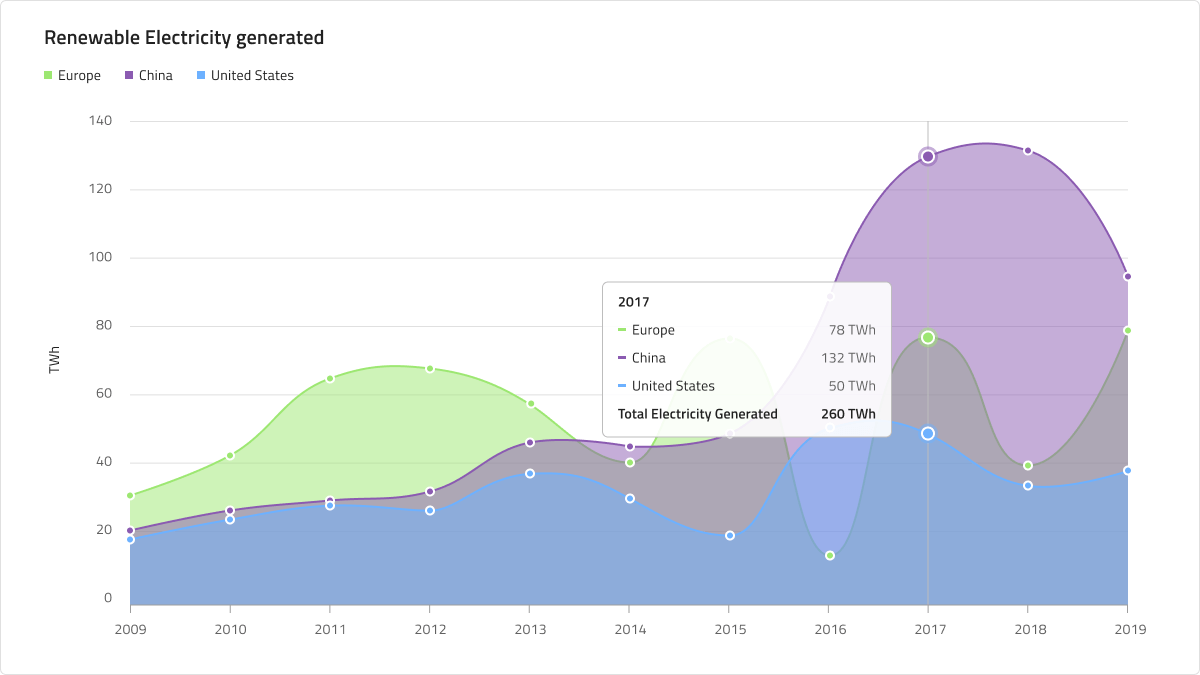This screenshot has height=675, width=1200.
Task: Click the United States 2015 data point
Action: [x=730, y=535]
